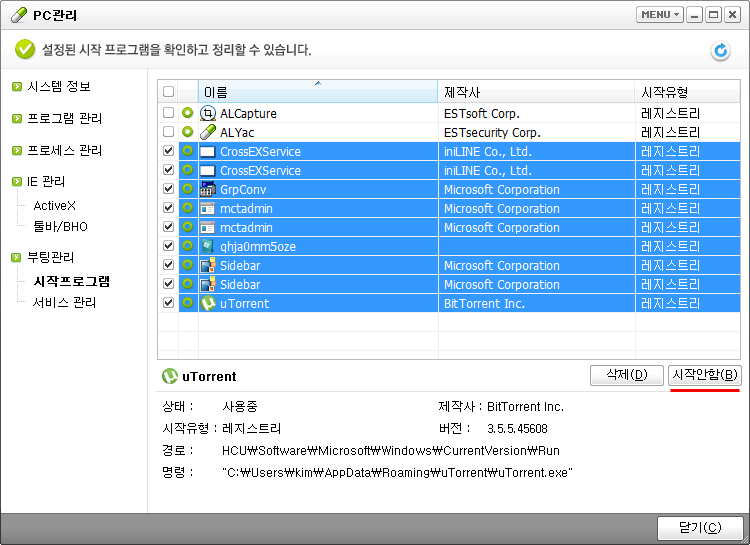Screen dimensions: 750x545
Task: Click the uTorrent logo in the details panel
Action: (170, 377)
